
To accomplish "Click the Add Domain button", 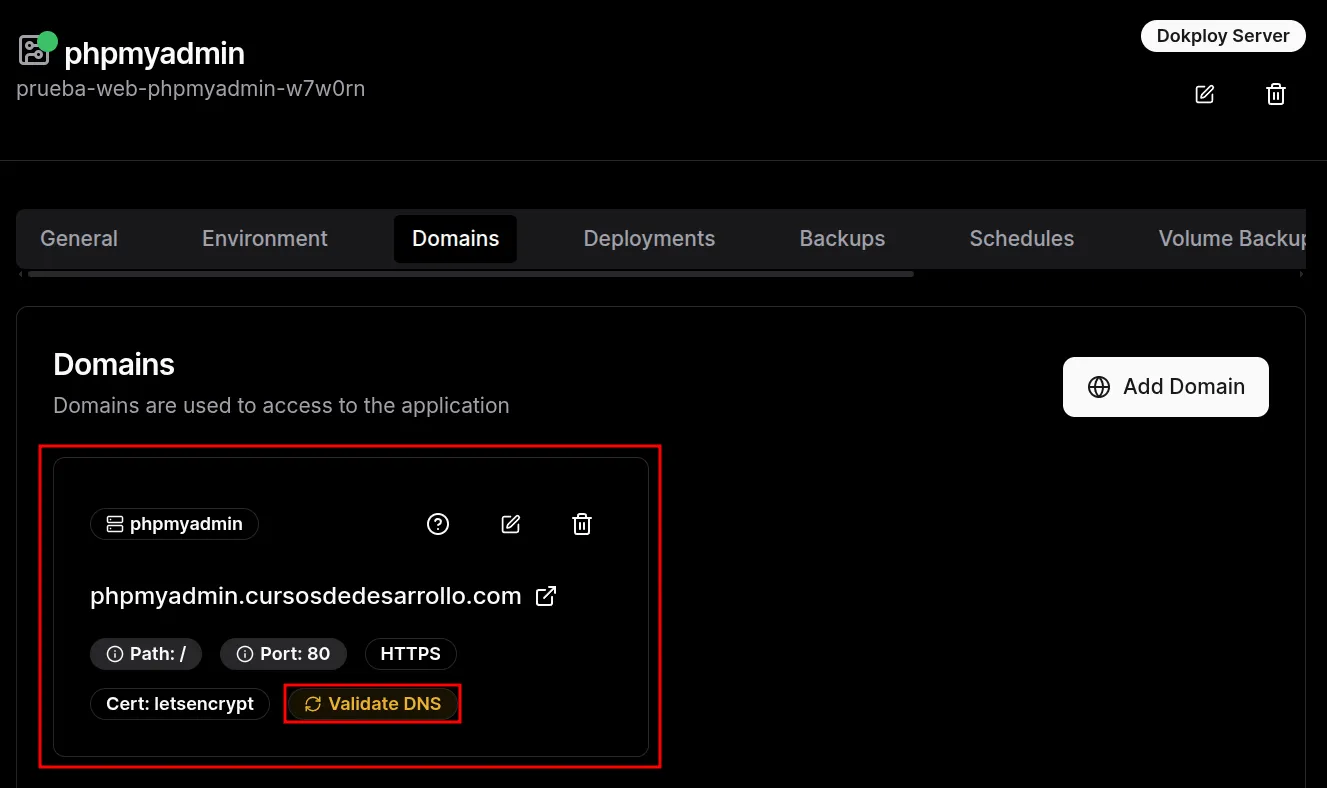I will [1165, 386].
